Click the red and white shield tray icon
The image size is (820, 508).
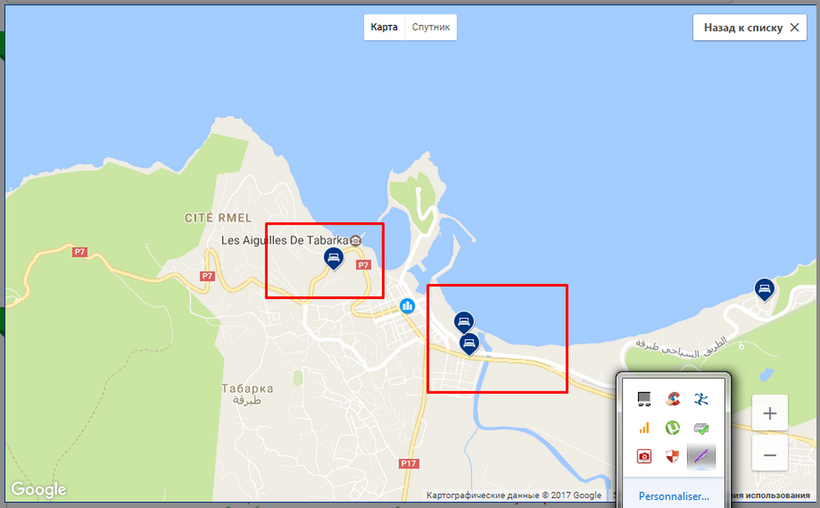coord(673,456)
